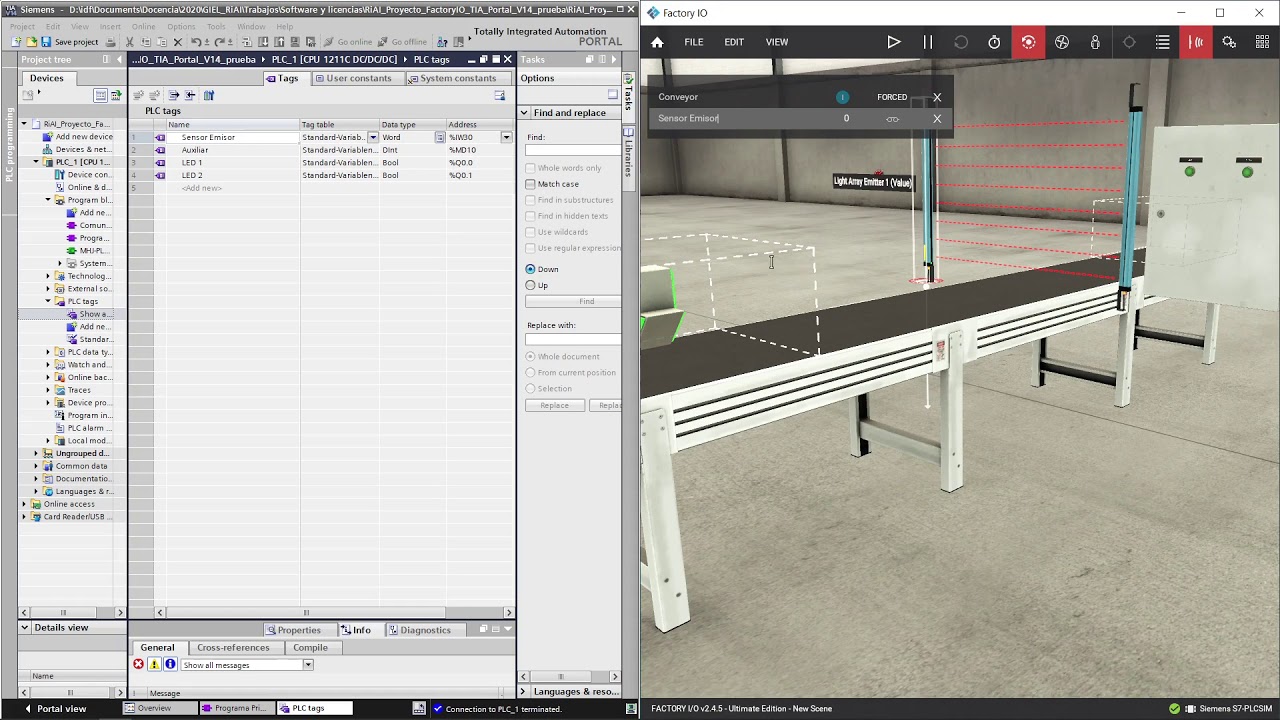Click the Match case checkbox

click(x=531, y=184)
